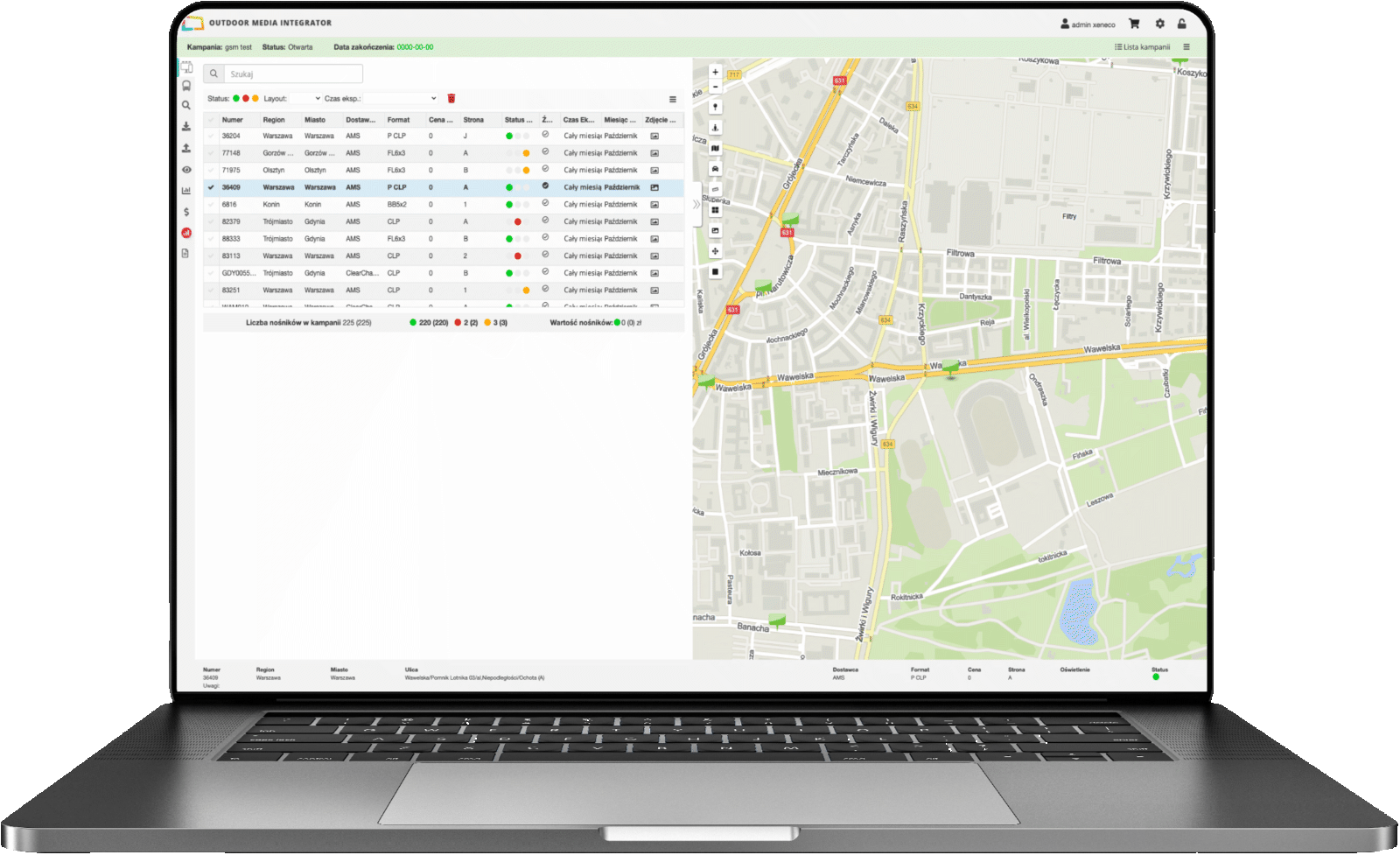Click the unlock/logout padlock icon
Screen dimensions: 1400x855
click(x=1181, y=24)
